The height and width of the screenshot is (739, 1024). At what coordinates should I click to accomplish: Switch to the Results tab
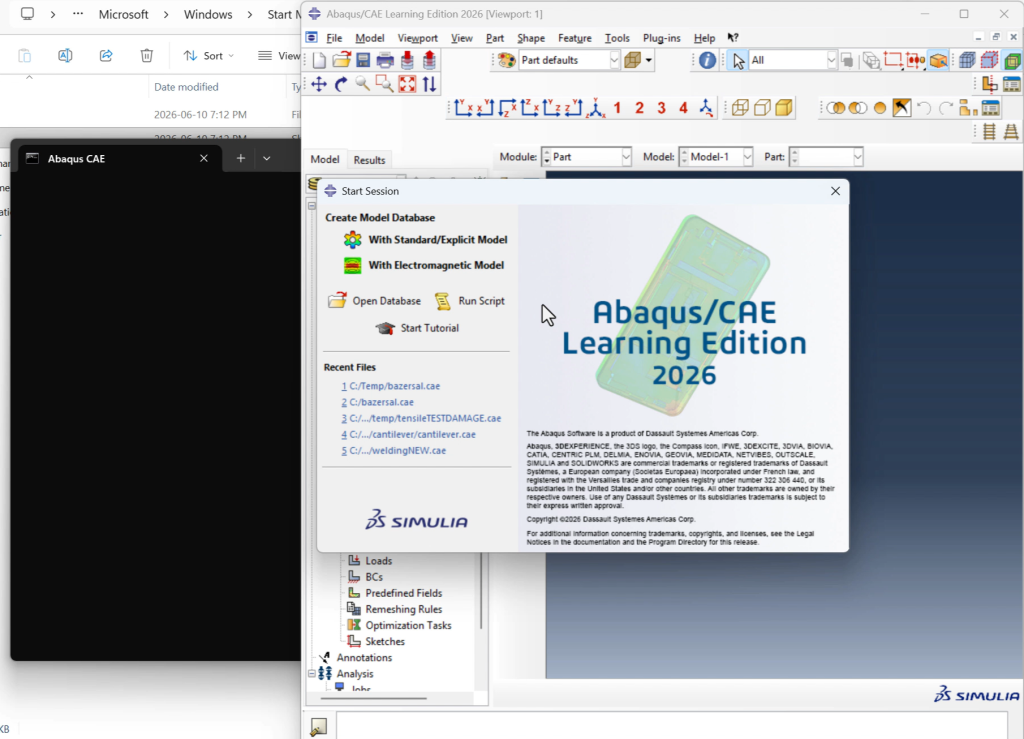pyautogui.click(x=369, y=160)
